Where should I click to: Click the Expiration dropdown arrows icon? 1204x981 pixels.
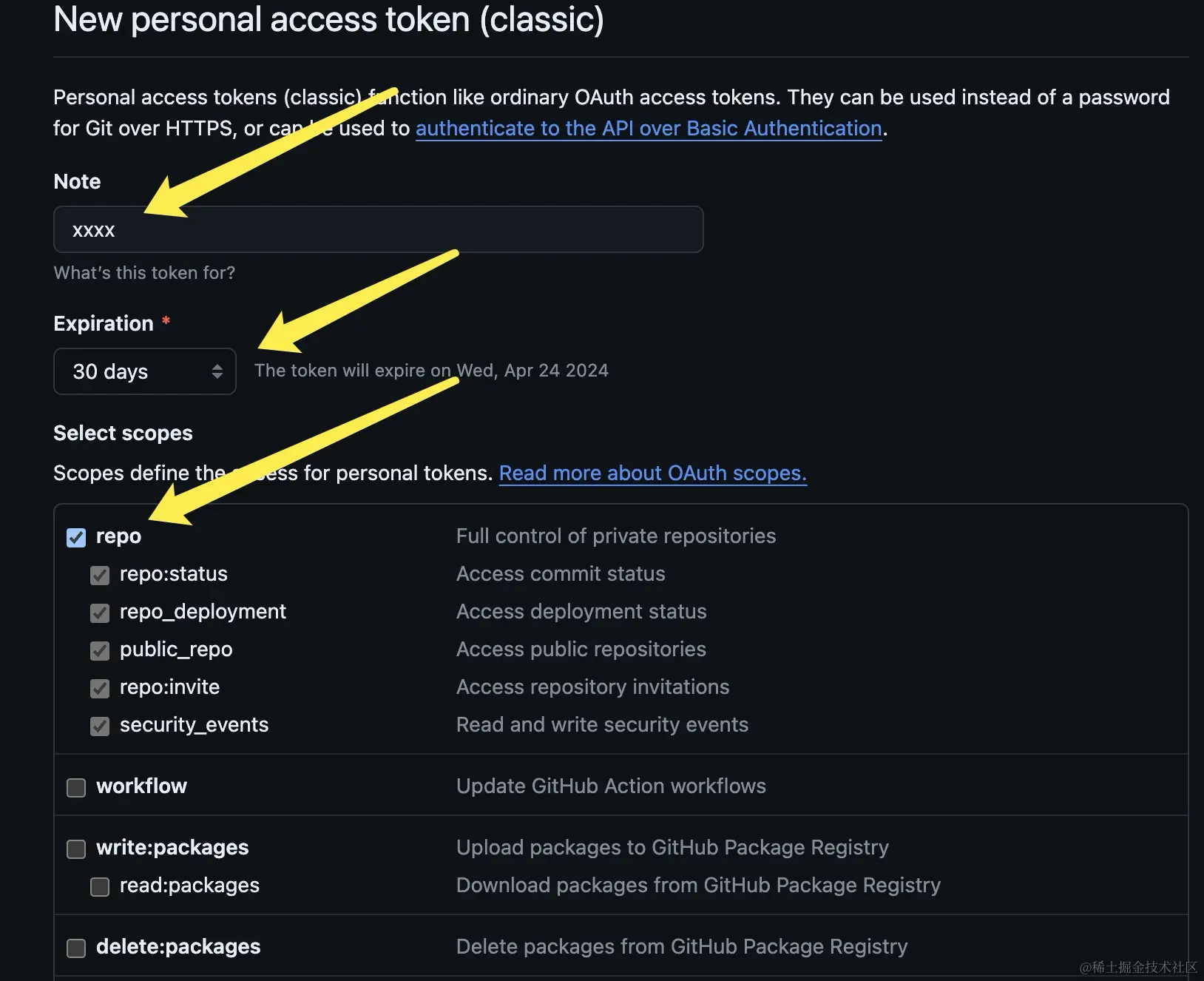[x=217, y=371]
